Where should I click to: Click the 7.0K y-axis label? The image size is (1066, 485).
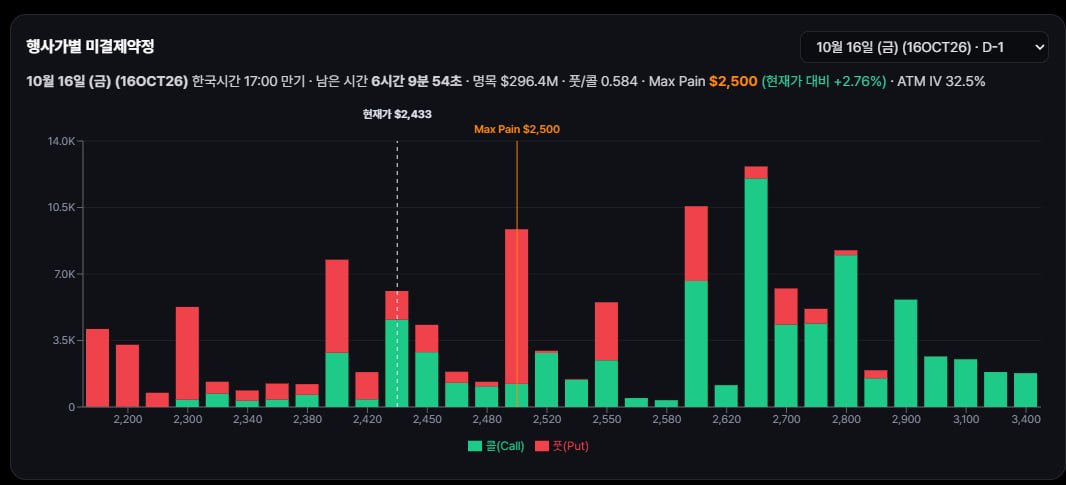coord(63,274)
